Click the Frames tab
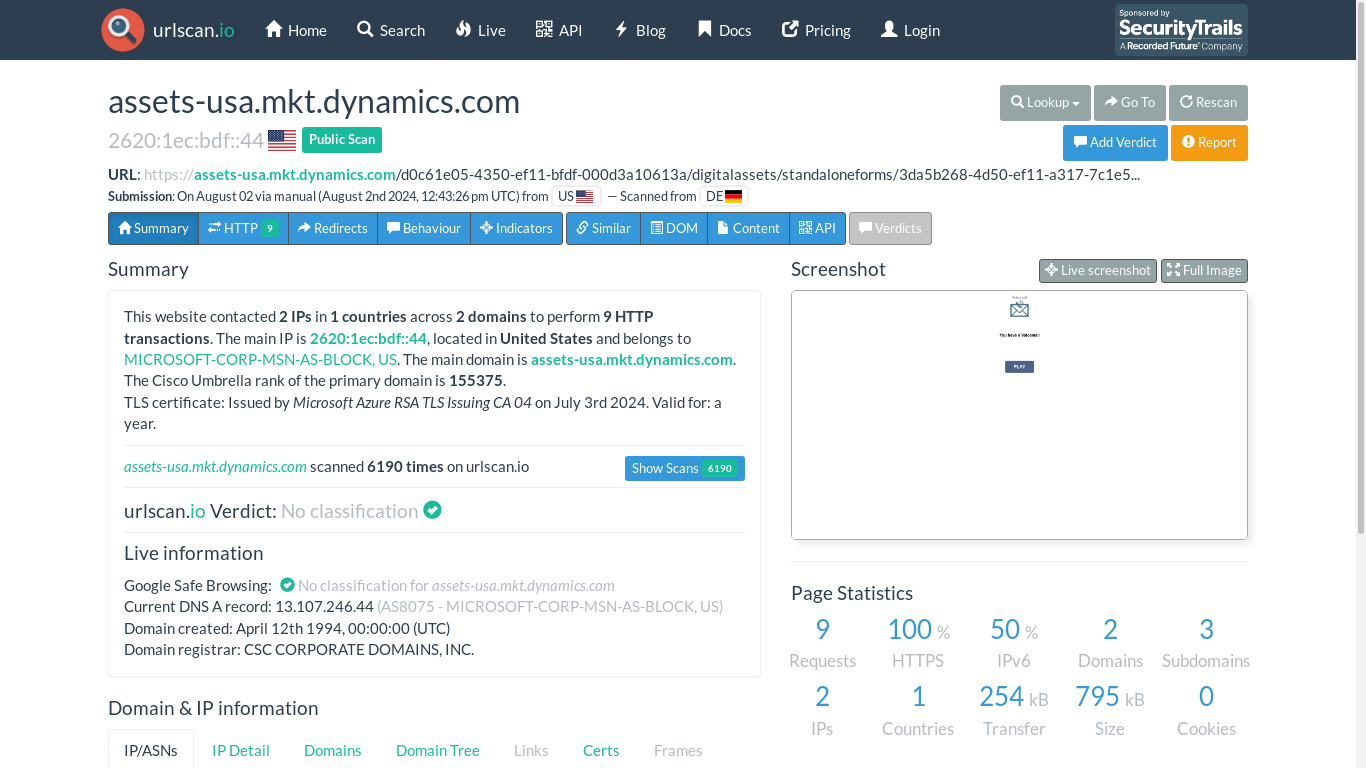This screenshot has height=768, width=1366. [x=678, y=750]
